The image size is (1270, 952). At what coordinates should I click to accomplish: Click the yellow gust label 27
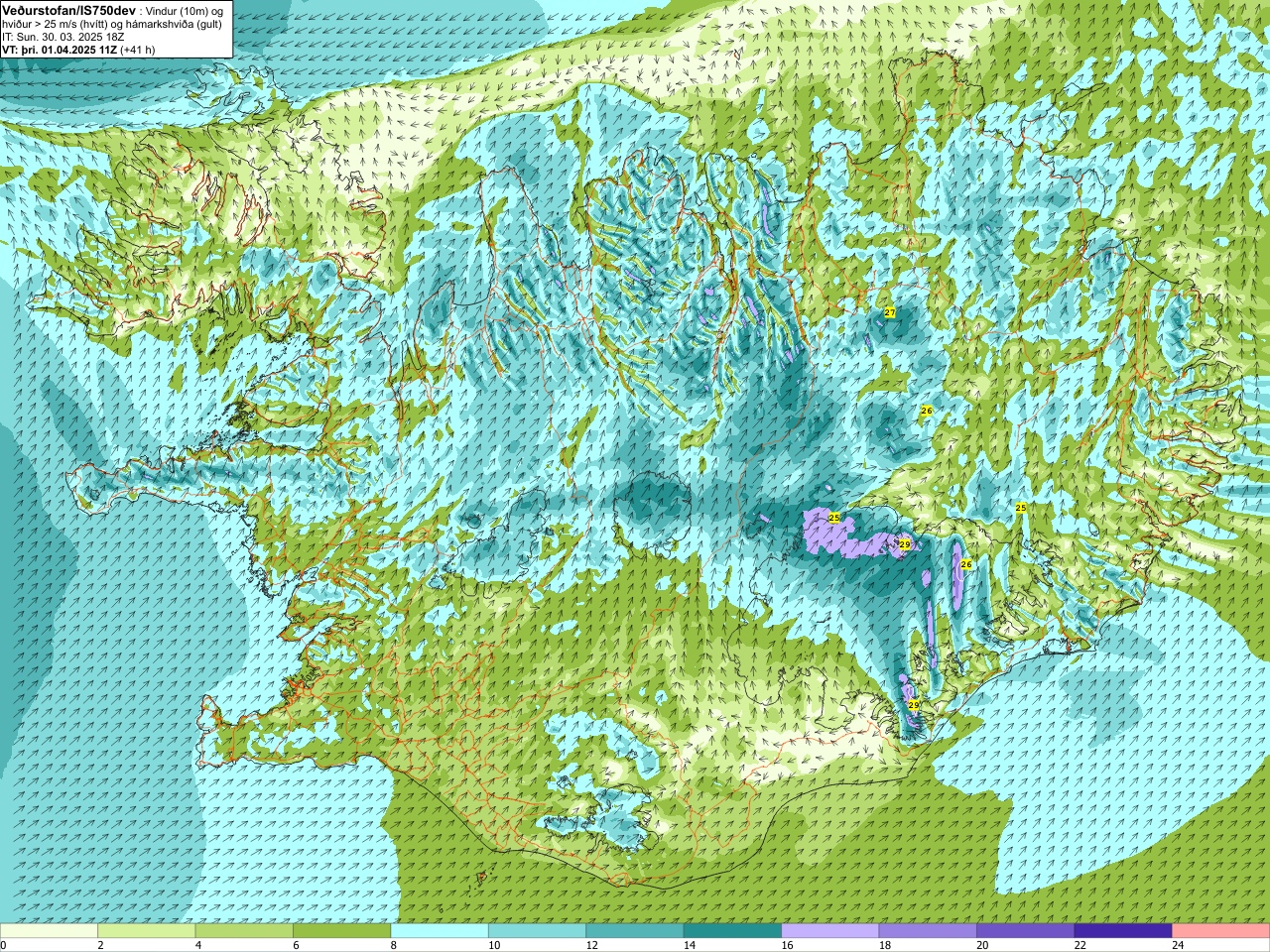890,312
